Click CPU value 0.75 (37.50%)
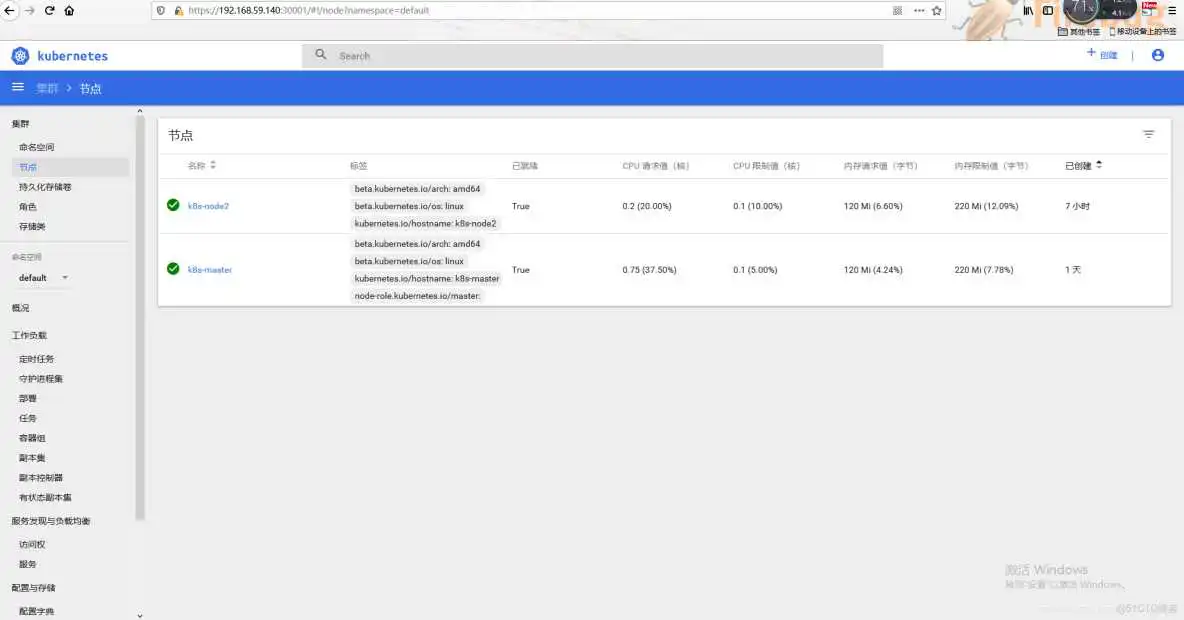 [x=649, y=270]
